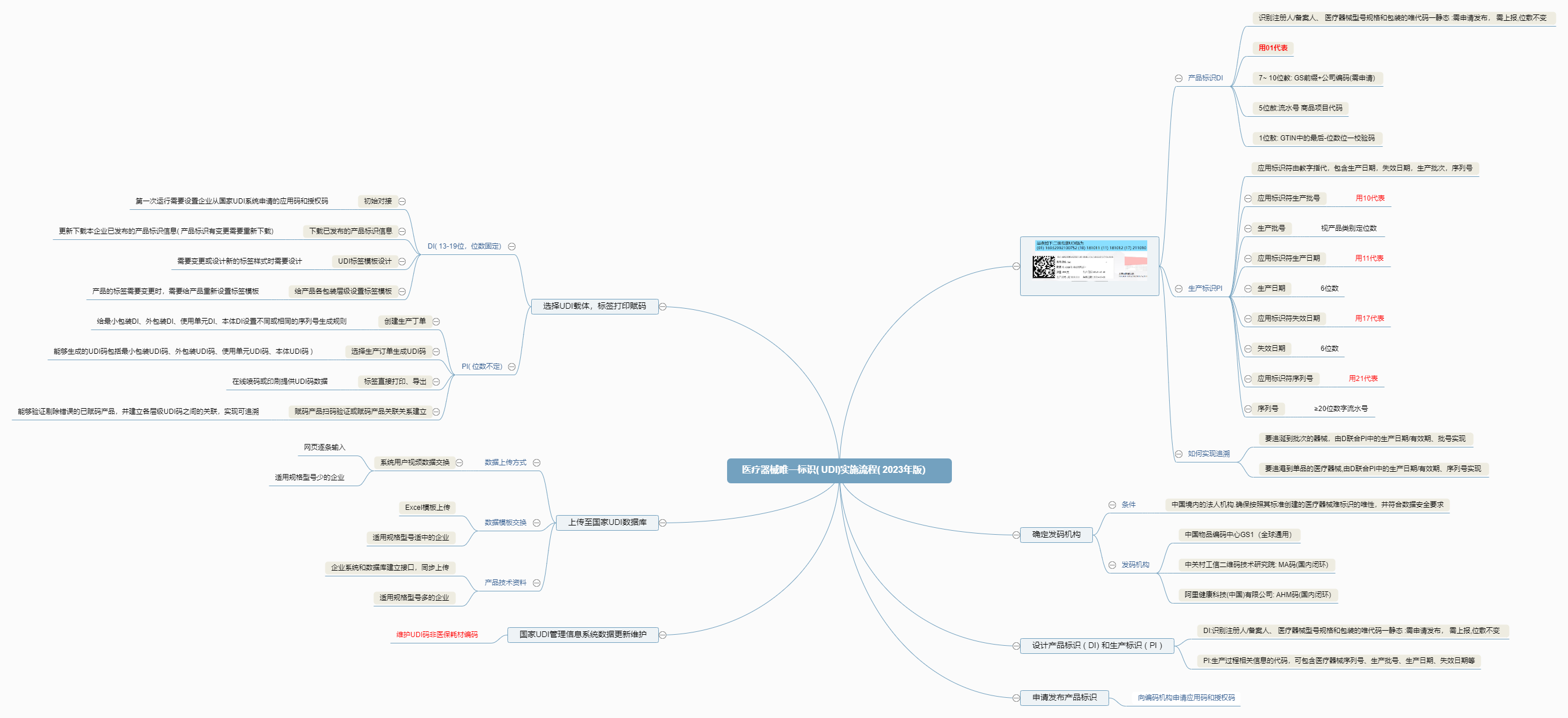Collapse the 如何实现追溯 branch
The image size is (1568, 718).
1178,454
